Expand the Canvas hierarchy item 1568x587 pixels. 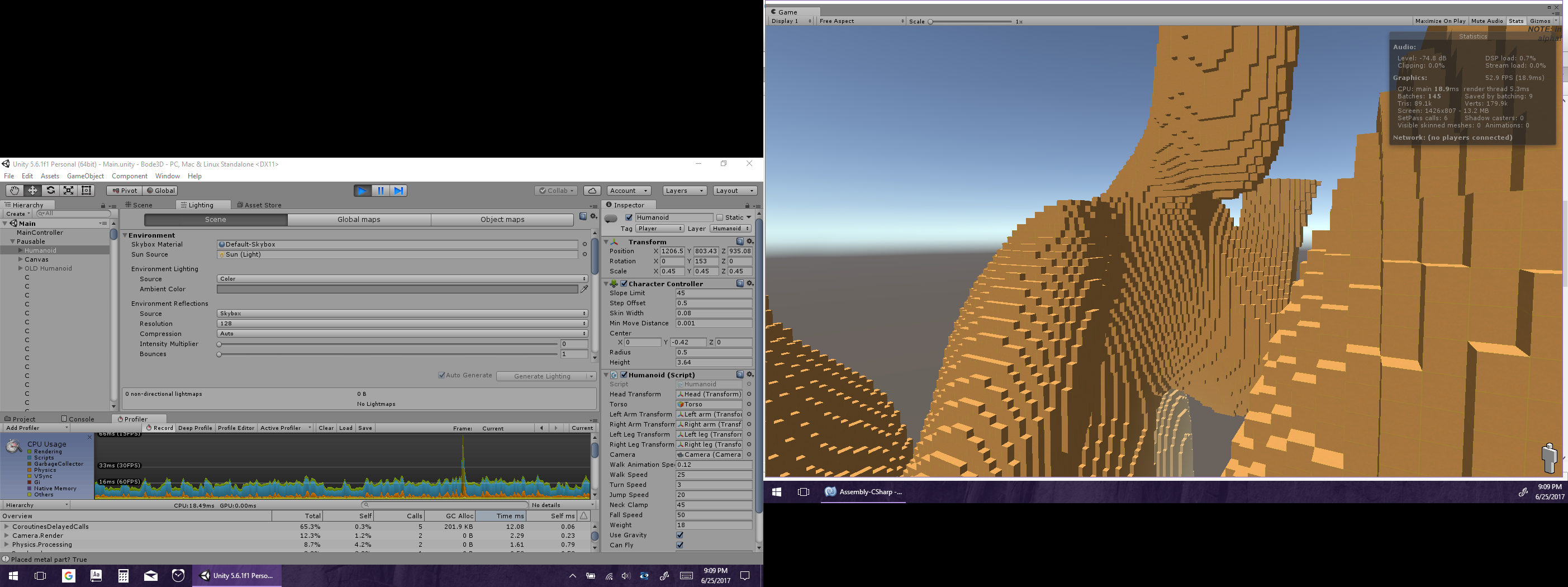20,259
